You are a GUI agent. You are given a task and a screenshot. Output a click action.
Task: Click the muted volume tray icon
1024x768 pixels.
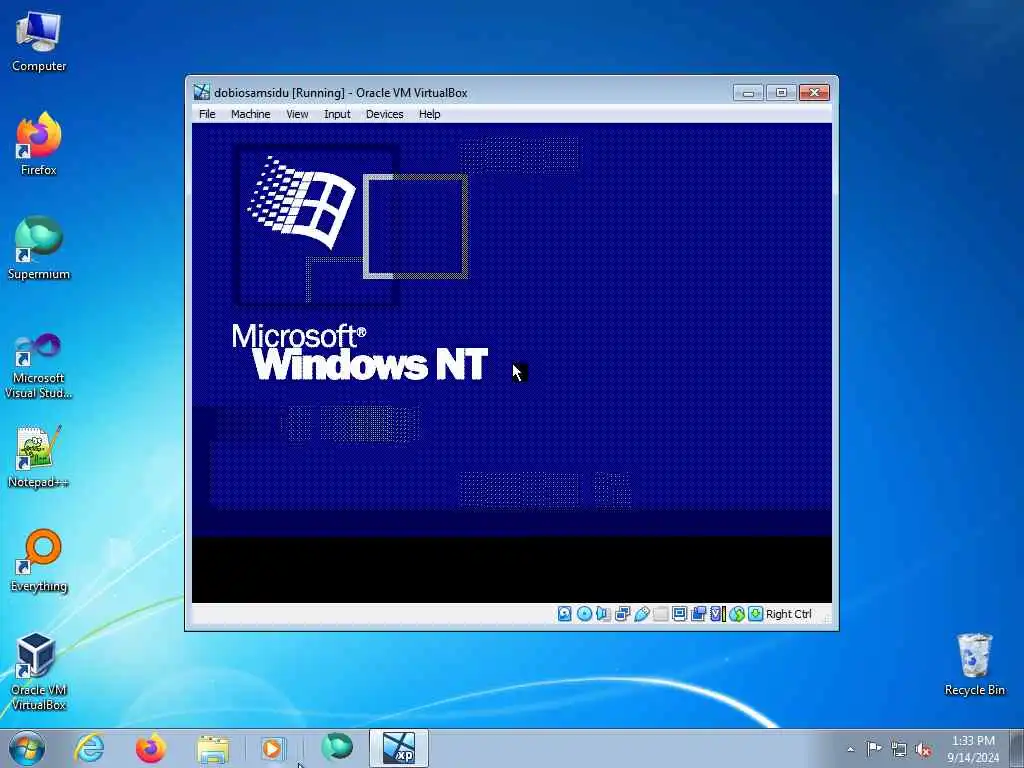click(x=923, y=749)
